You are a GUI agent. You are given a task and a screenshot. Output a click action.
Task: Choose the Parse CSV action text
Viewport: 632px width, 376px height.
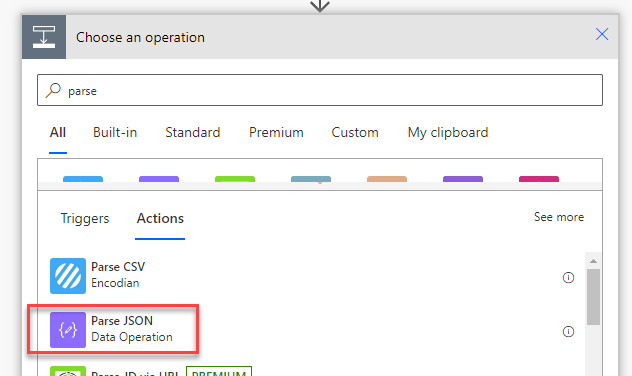pyautogui.click(x=118, y=267)
